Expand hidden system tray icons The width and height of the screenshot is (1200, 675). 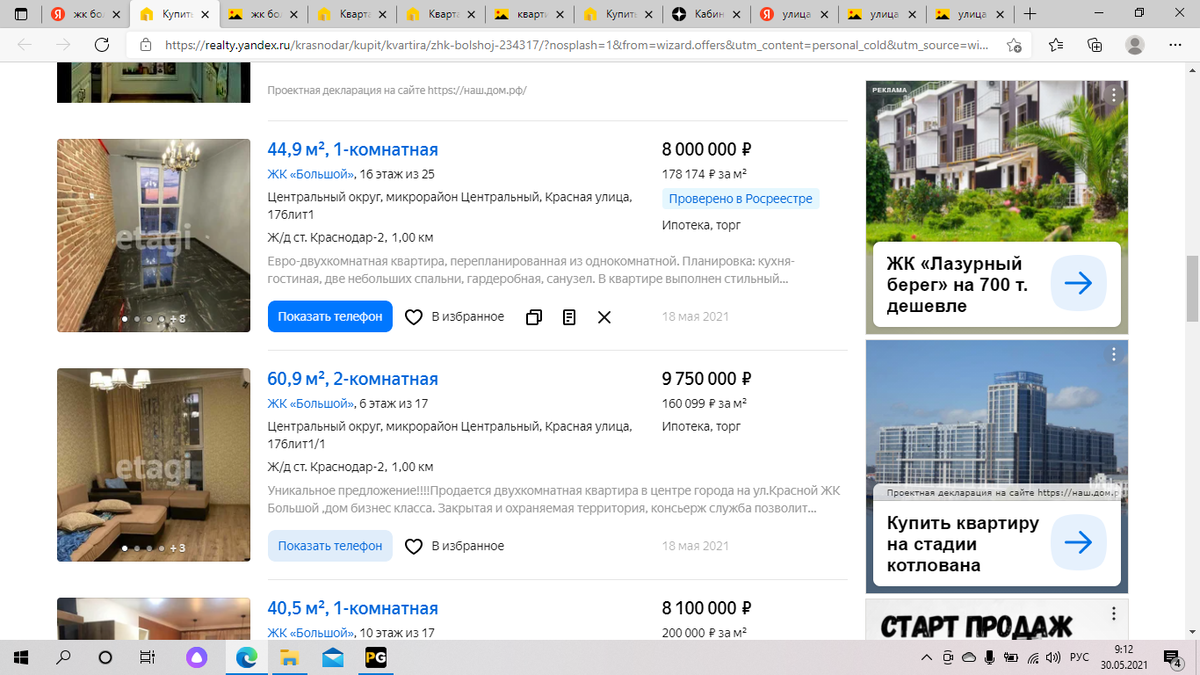coord(926,657)
